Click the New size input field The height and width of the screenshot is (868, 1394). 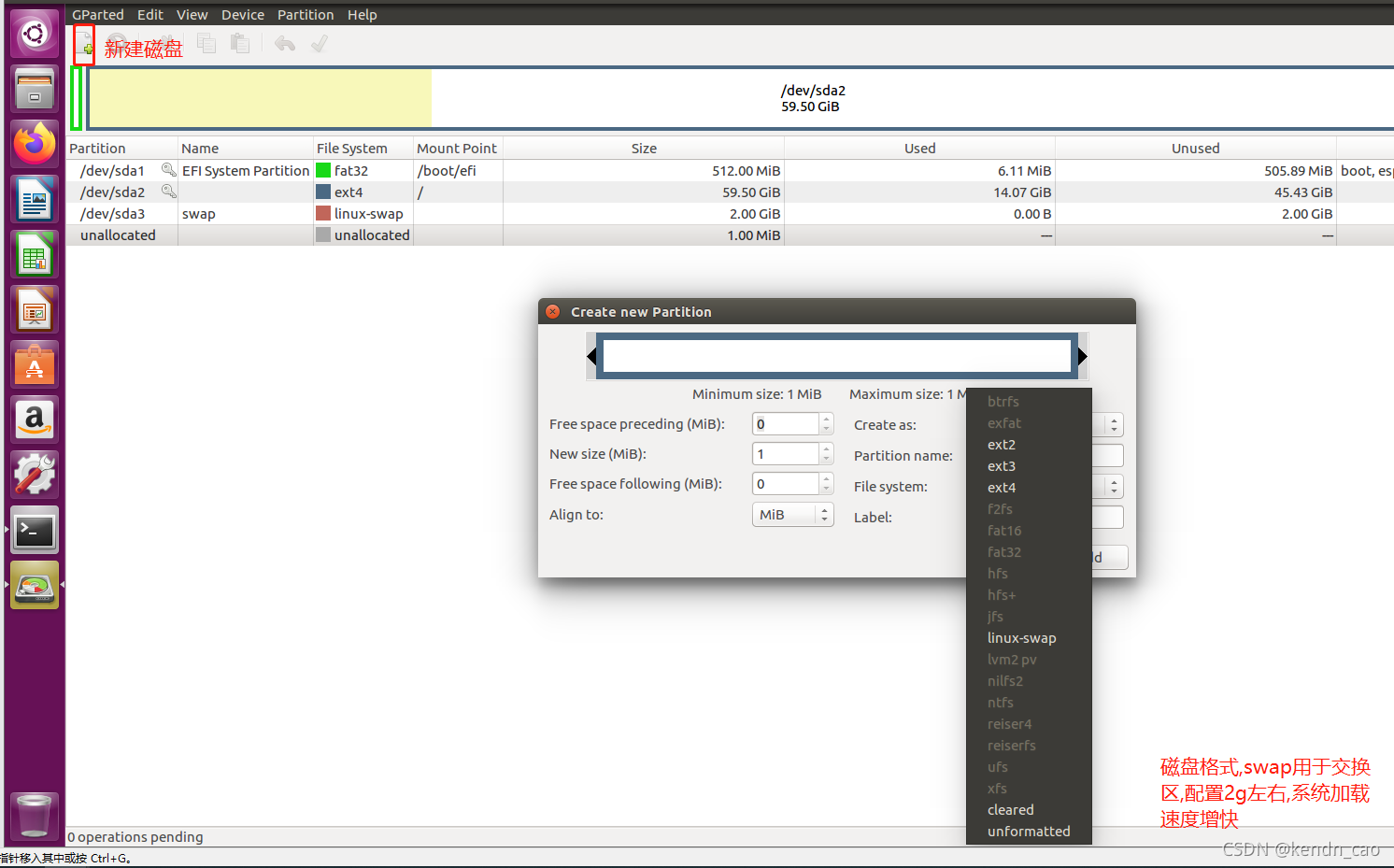pos(786,454)
